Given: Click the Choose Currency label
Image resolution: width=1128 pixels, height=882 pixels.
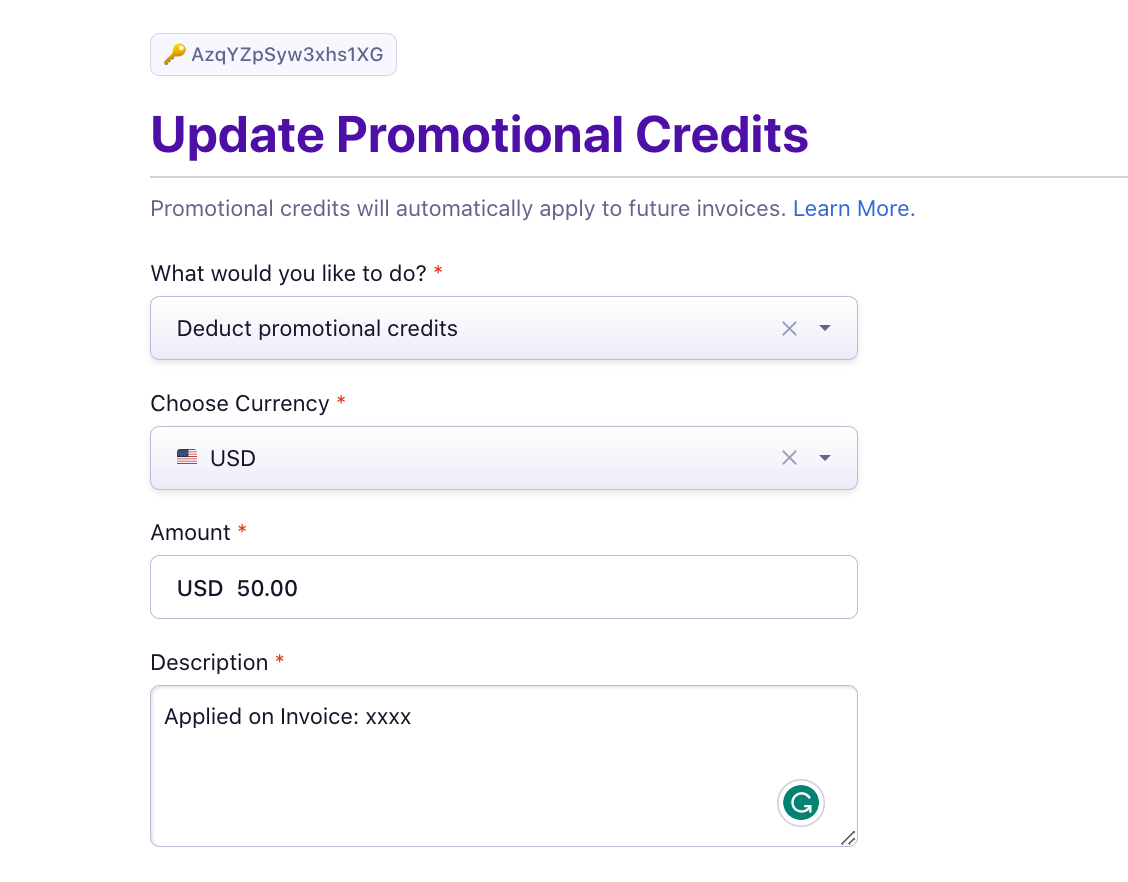Looking at the screenshot, I should point(240,404).
